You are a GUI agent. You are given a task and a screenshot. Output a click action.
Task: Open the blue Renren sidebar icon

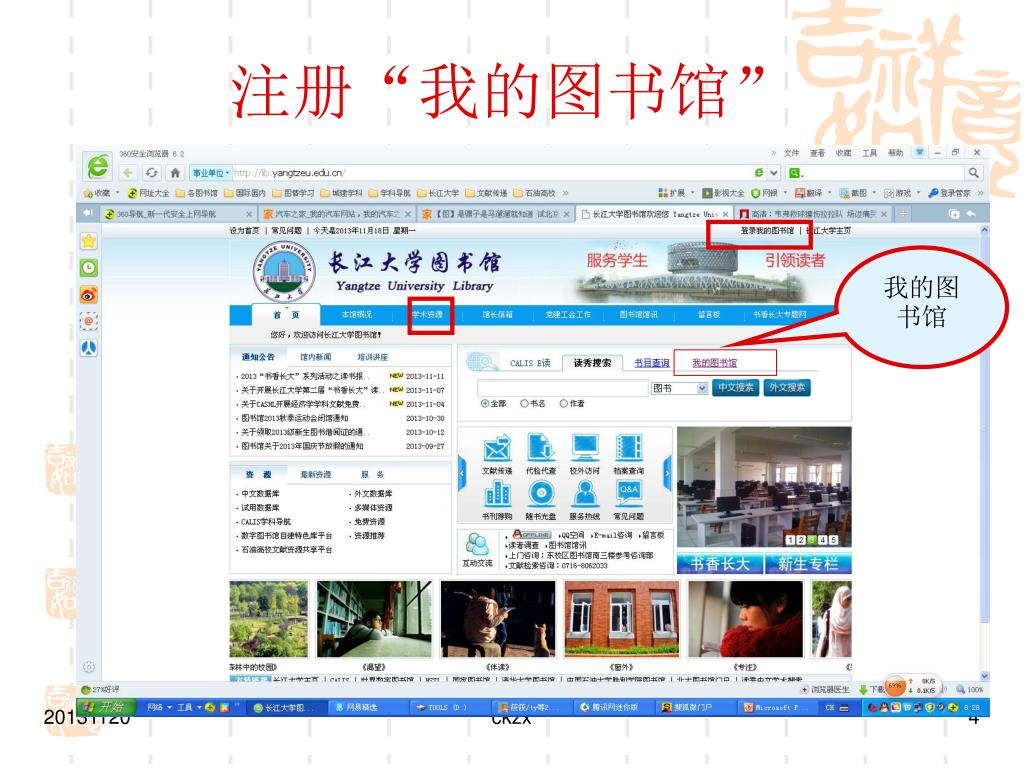pyautogui.click(x=89, y=348)
